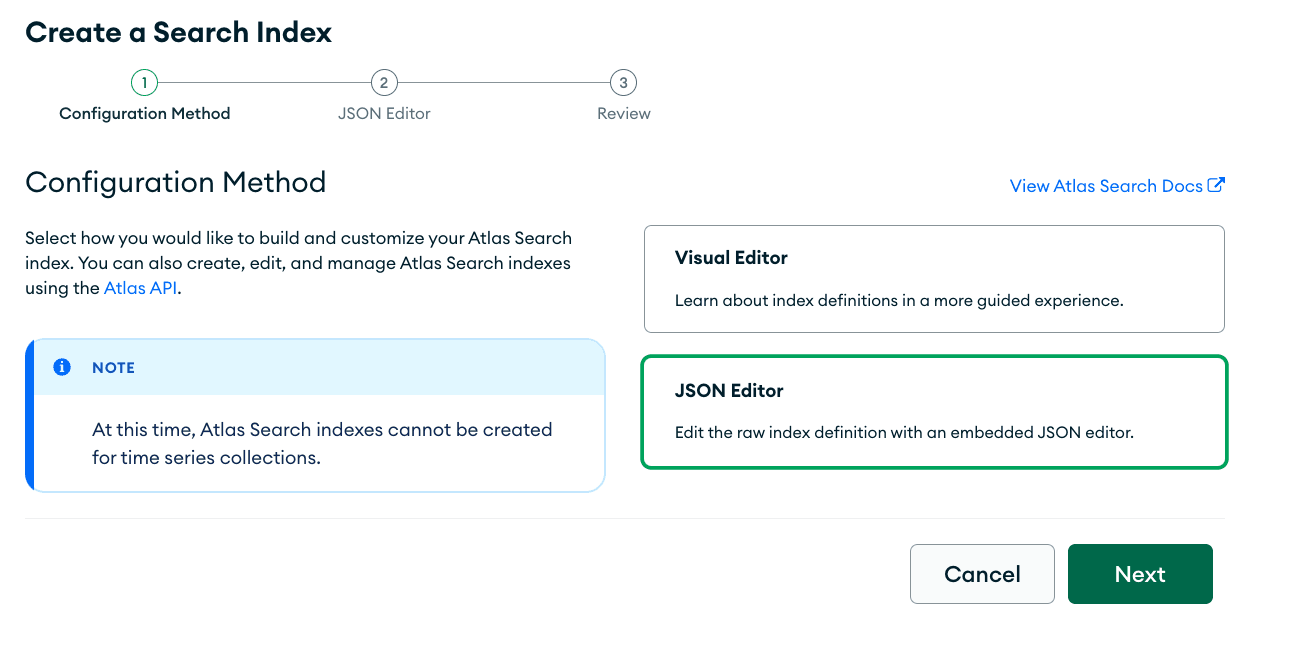
Task: Click the progress line between steps 2 and 3
Action: pyautogui.click(x=503, y=82)
